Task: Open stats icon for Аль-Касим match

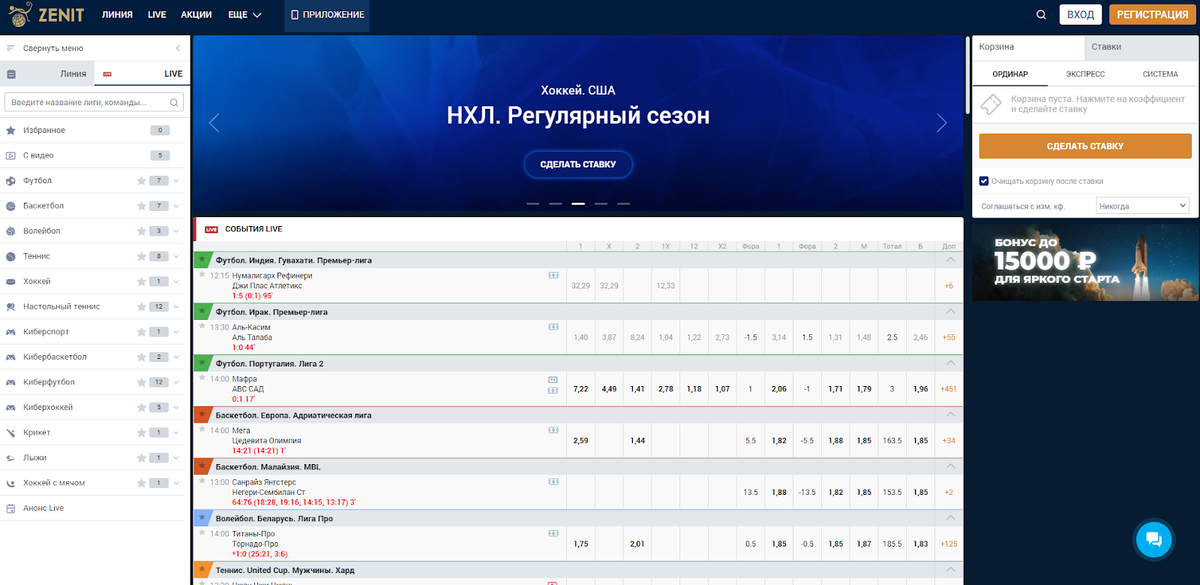Action: pos(553,326)
